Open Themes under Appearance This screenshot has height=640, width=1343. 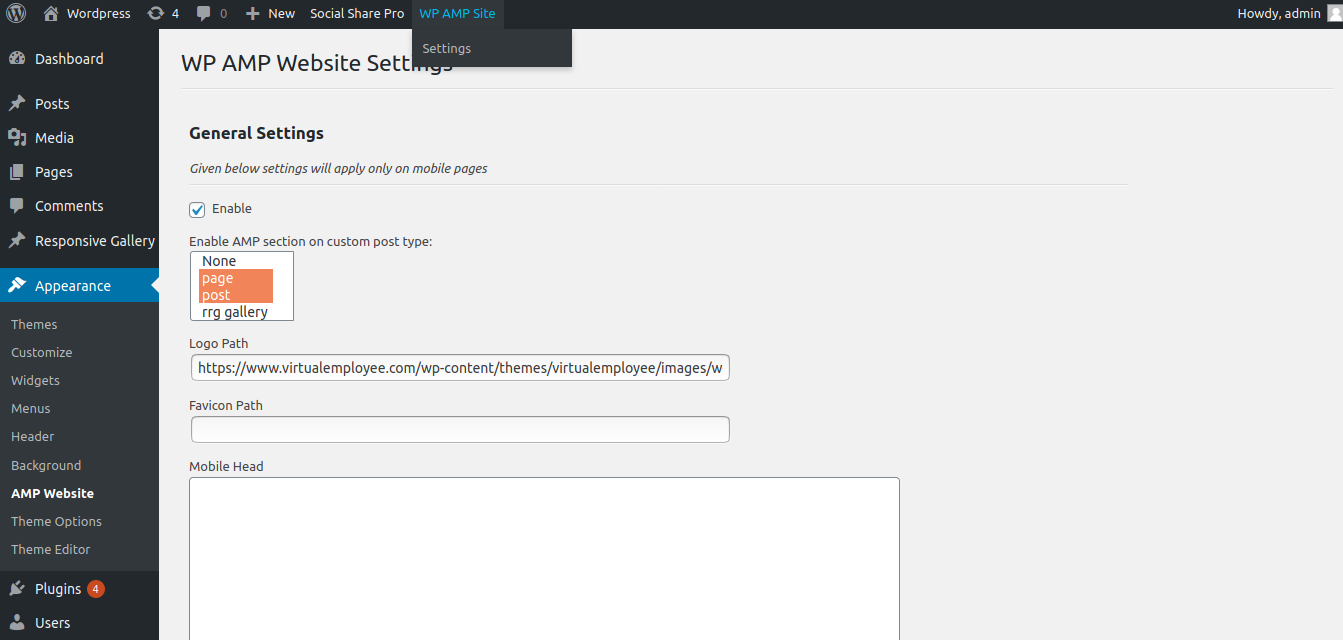click(34, 324)
